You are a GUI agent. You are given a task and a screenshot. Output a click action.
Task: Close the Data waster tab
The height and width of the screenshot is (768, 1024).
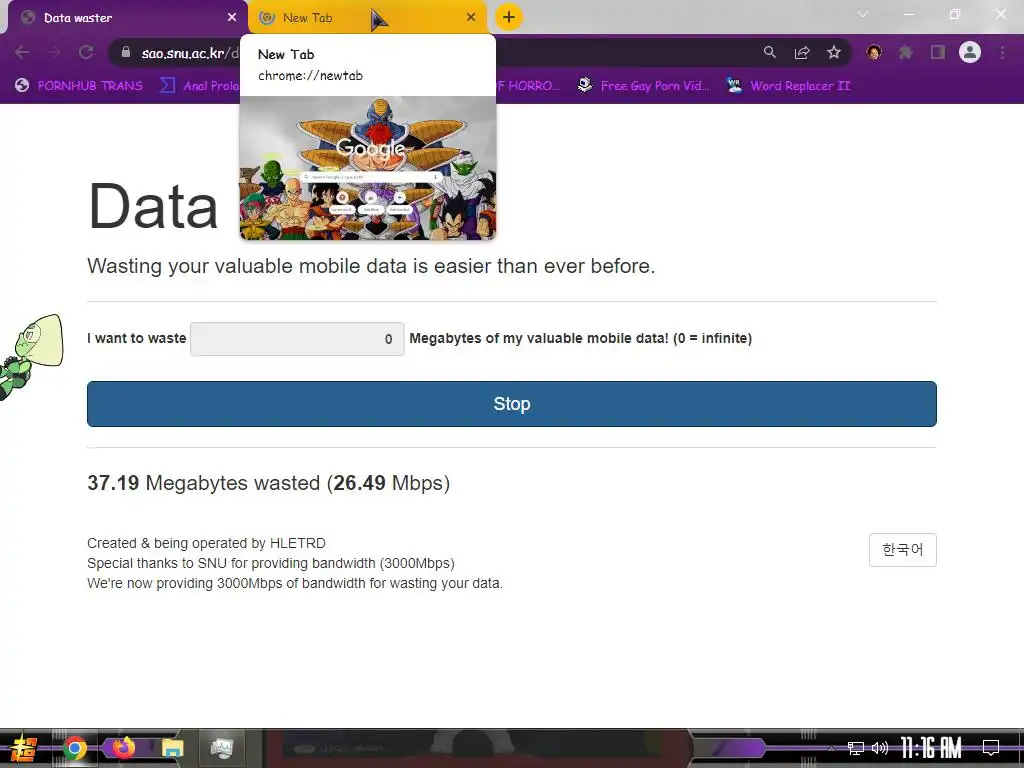click(232, 18)
